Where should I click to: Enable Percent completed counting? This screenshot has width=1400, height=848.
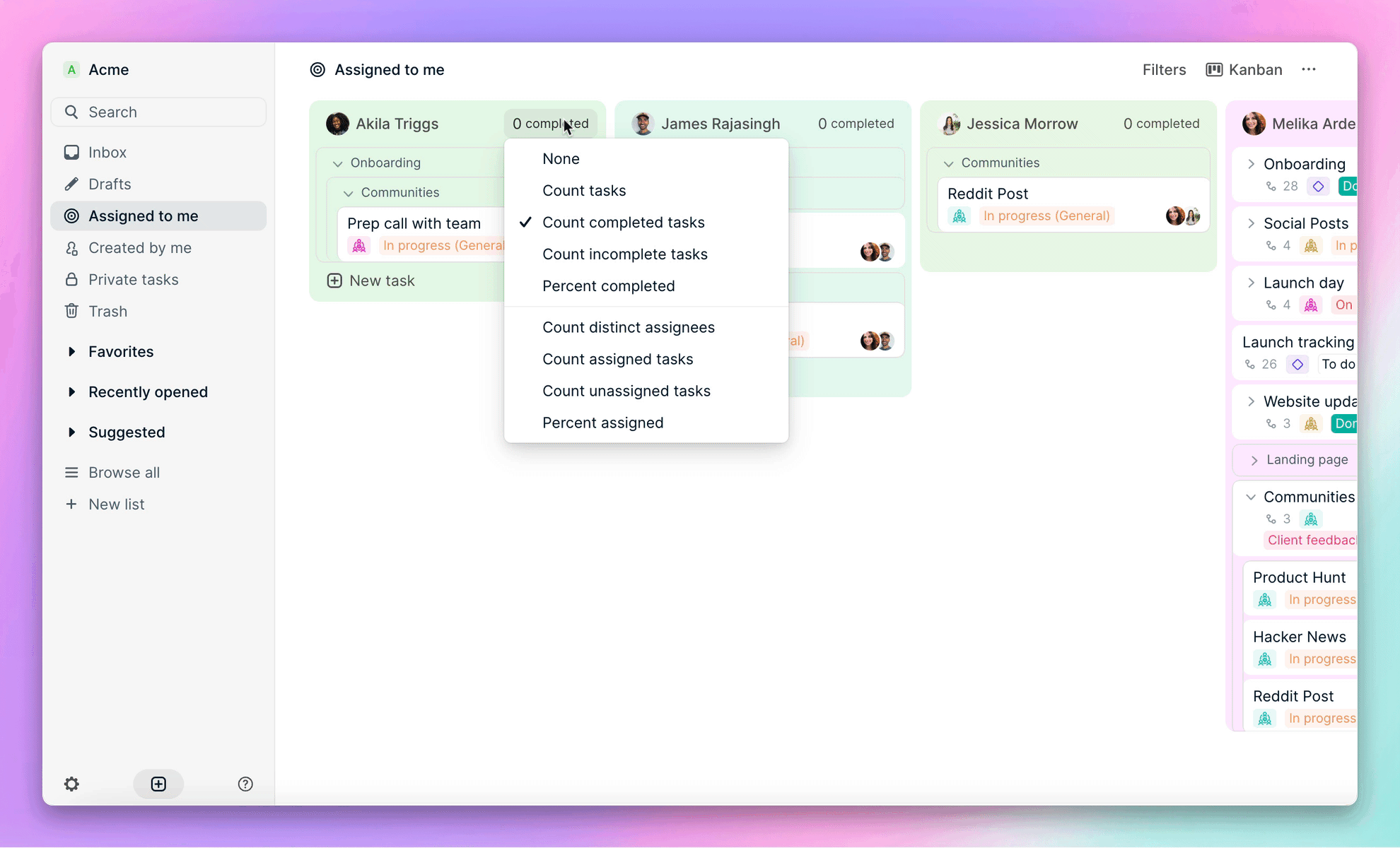(x=608, y=285)
